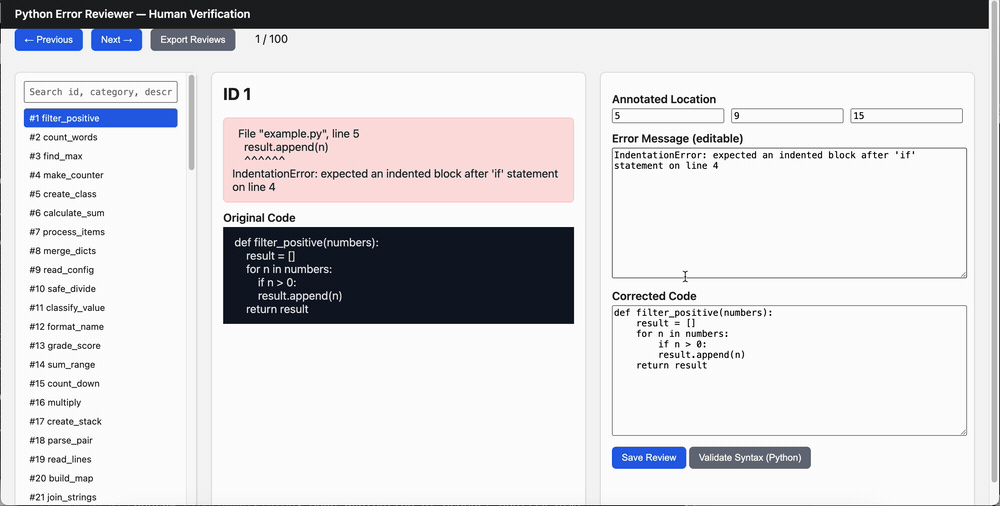This screenshot has width=1000, height=506.
Task: Edit annotated location field showing 9
Action: (x=787, y=115)
